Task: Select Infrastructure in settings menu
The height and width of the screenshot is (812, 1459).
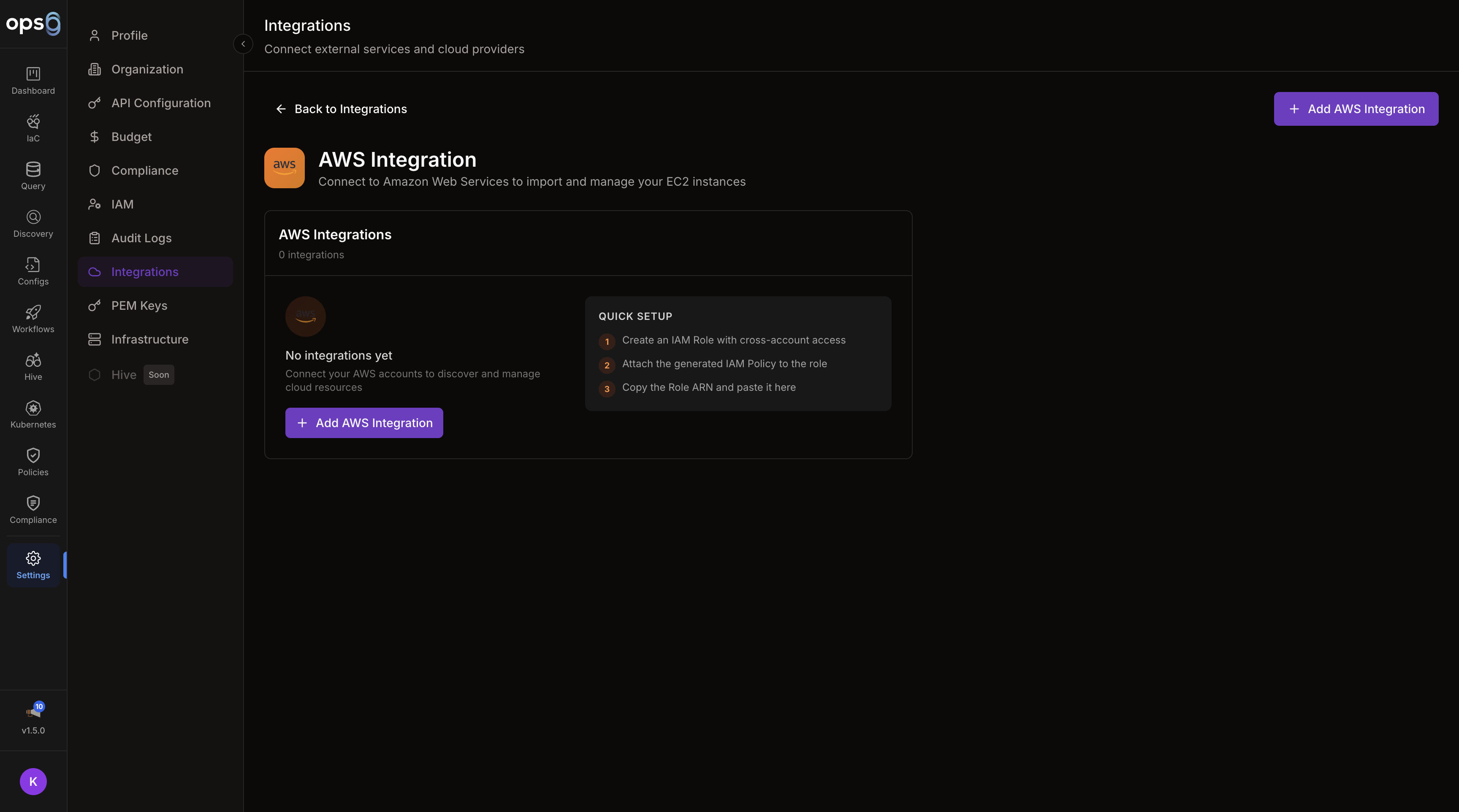Action: (x=149, y=339)
